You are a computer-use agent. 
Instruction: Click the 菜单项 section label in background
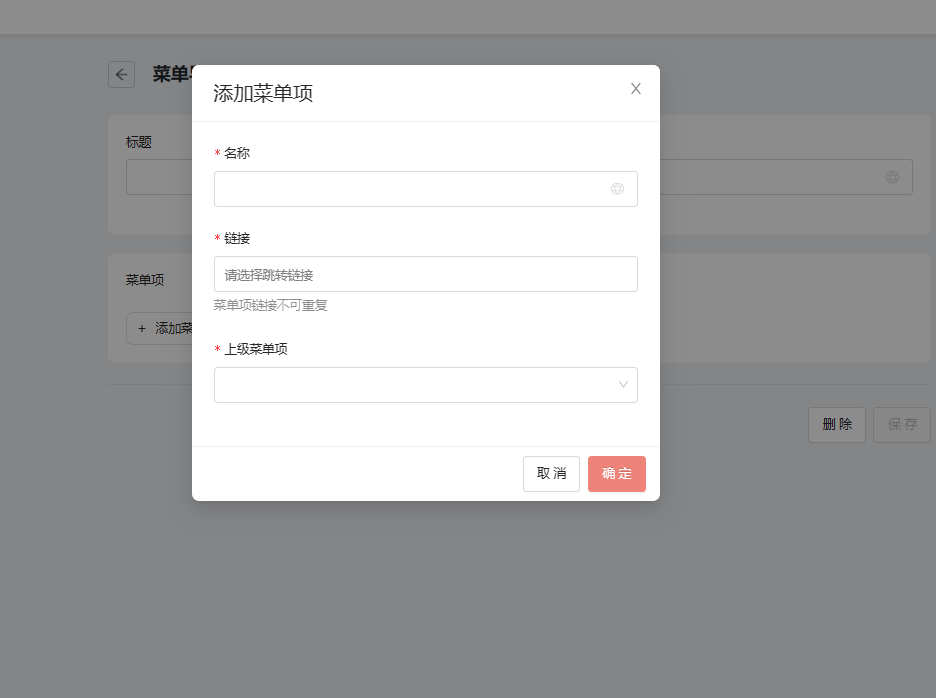pyautogui.click(x=145, y=280)
